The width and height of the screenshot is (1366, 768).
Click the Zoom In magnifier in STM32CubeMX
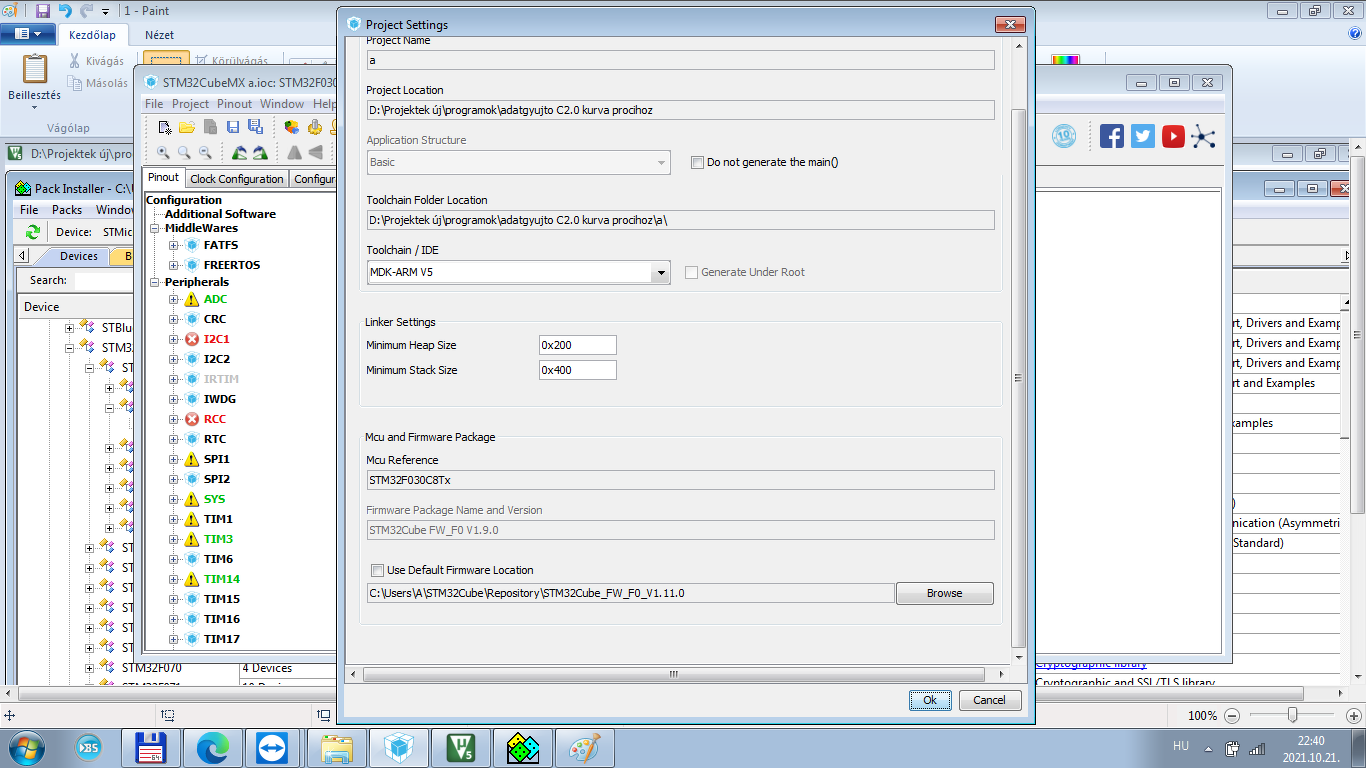click(163, 152)
